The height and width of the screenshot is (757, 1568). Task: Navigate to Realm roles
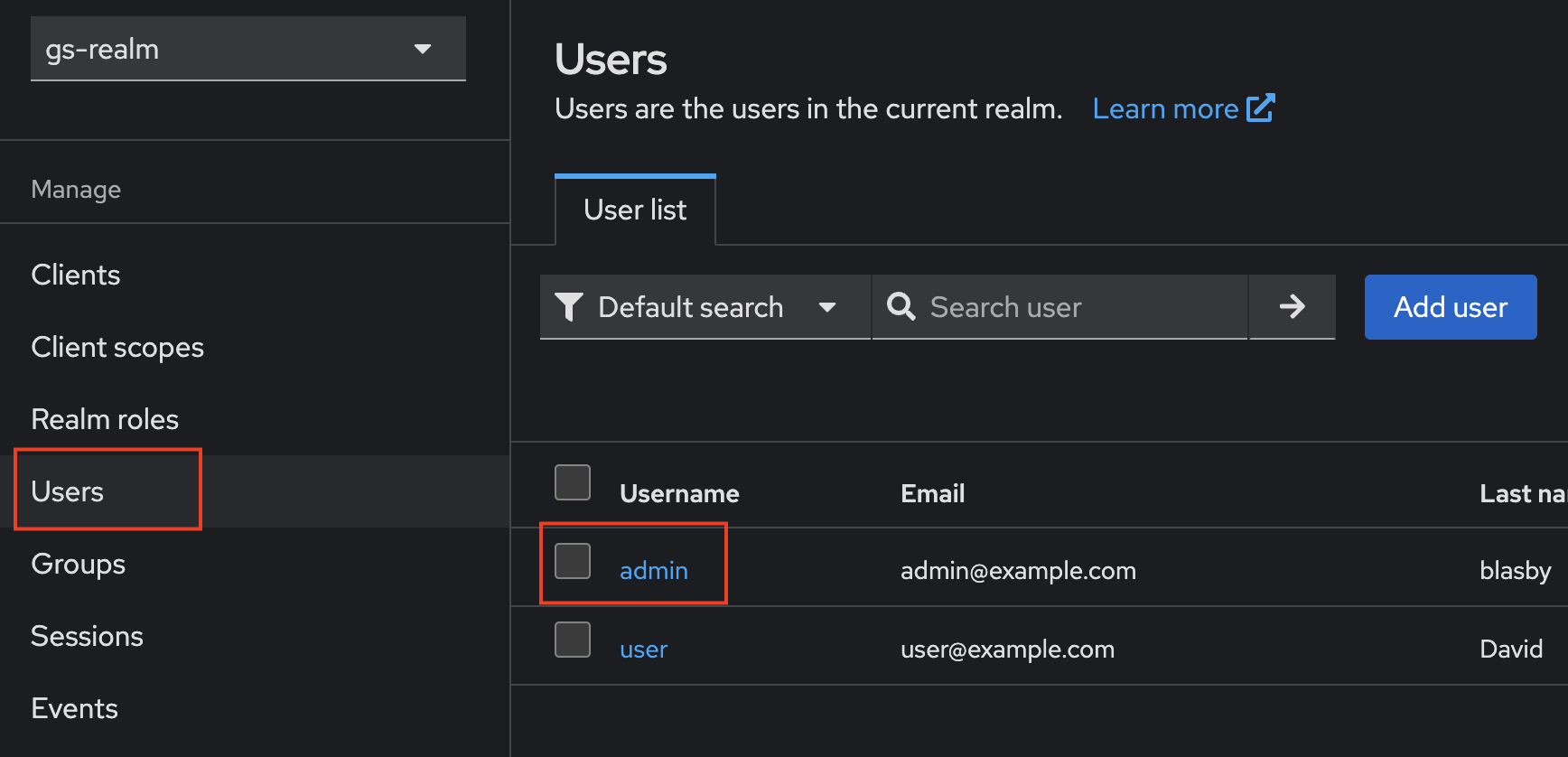tap(105, 419)
